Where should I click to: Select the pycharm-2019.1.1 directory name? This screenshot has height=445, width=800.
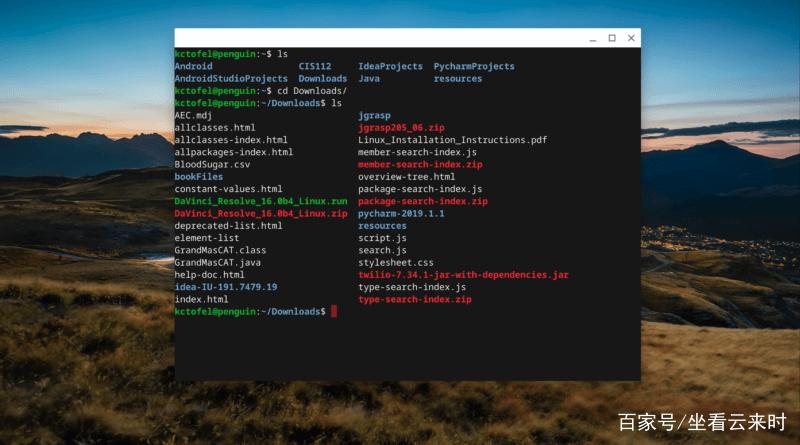tap(401, 213)
